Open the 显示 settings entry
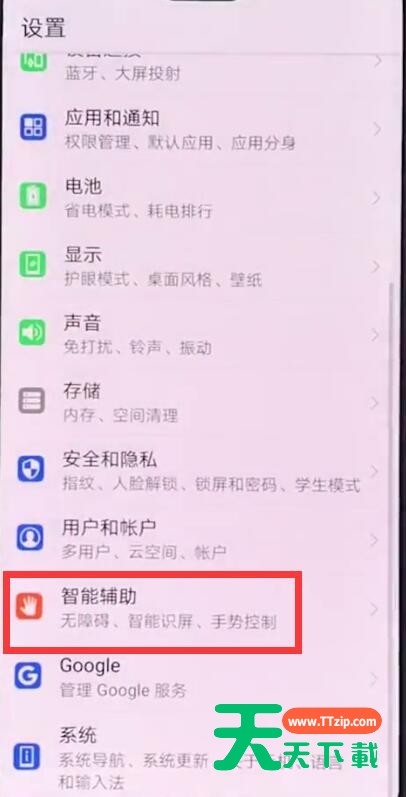 point(203,266)
